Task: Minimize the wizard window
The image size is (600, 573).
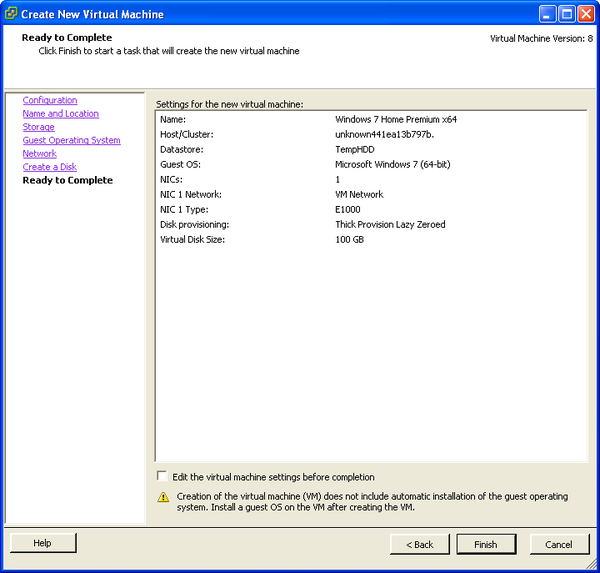Action: [547, 14]
